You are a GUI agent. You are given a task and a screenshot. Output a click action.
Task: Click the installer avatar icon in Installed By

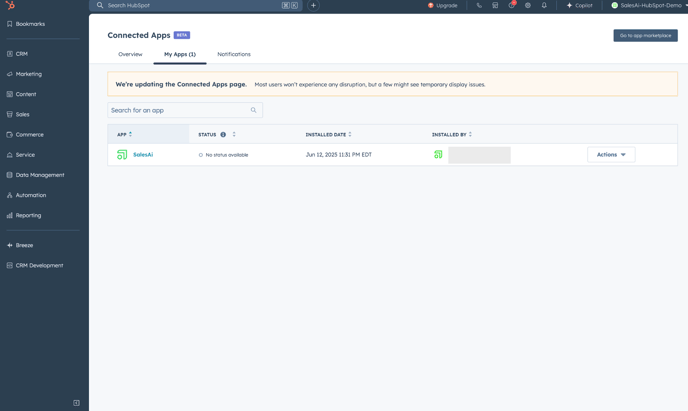coord(438,154)
